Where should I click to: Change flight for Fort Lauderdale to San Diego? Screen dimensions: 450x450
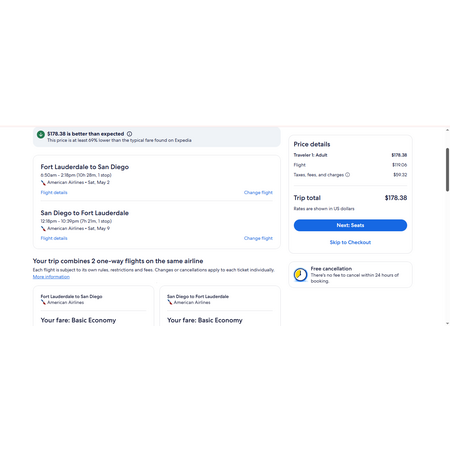pyautogui.click(x=258, y=193)
